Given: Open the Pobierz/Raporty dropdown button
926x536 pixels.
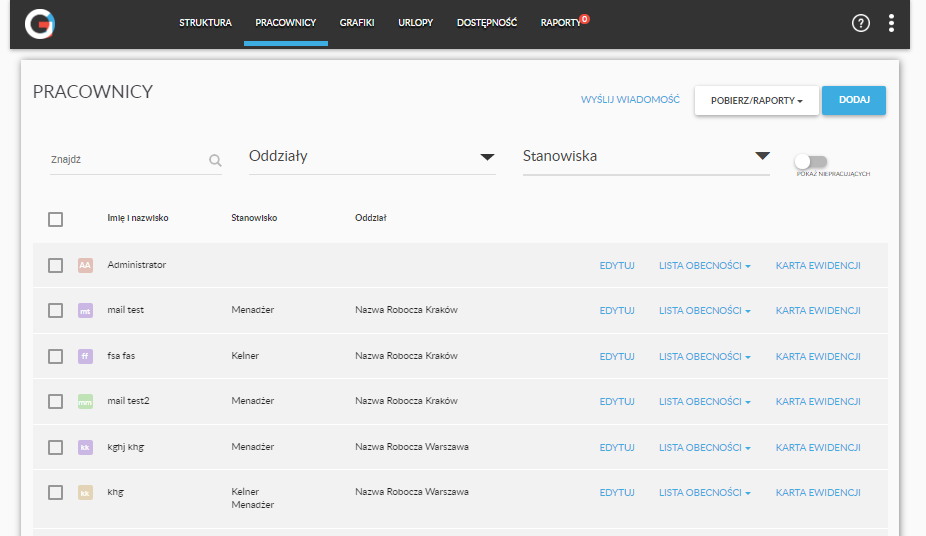Looking at the screenshot, I should point(757,100).
